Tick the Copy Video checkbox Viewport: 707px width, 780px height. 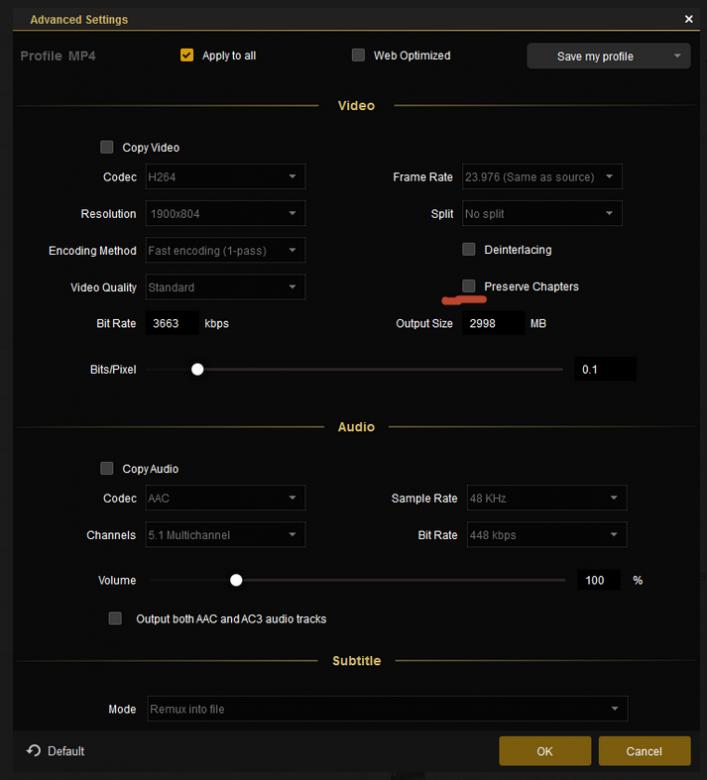coord(107,147)
